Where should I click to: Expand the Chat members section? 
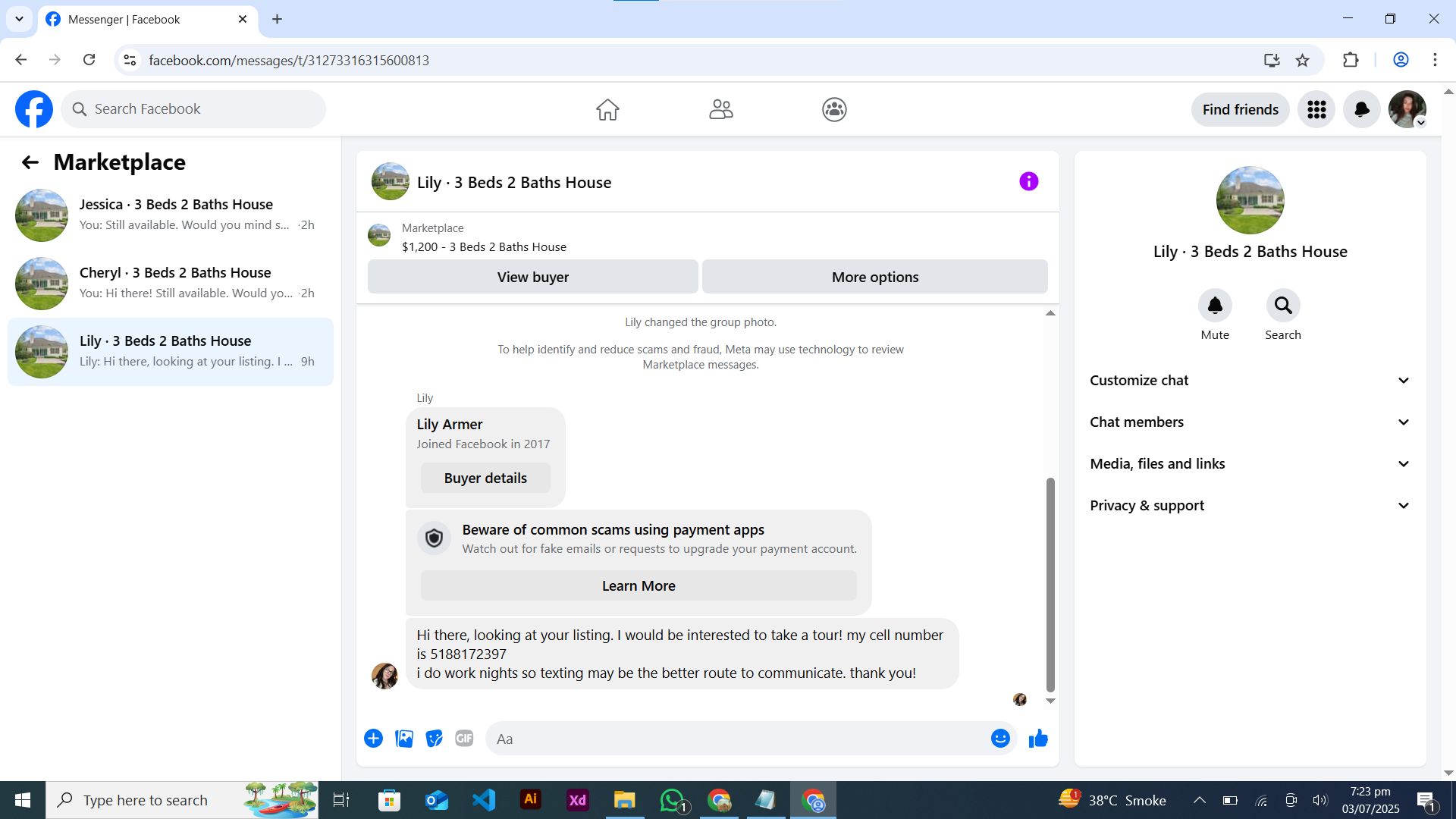(1250, 422)
